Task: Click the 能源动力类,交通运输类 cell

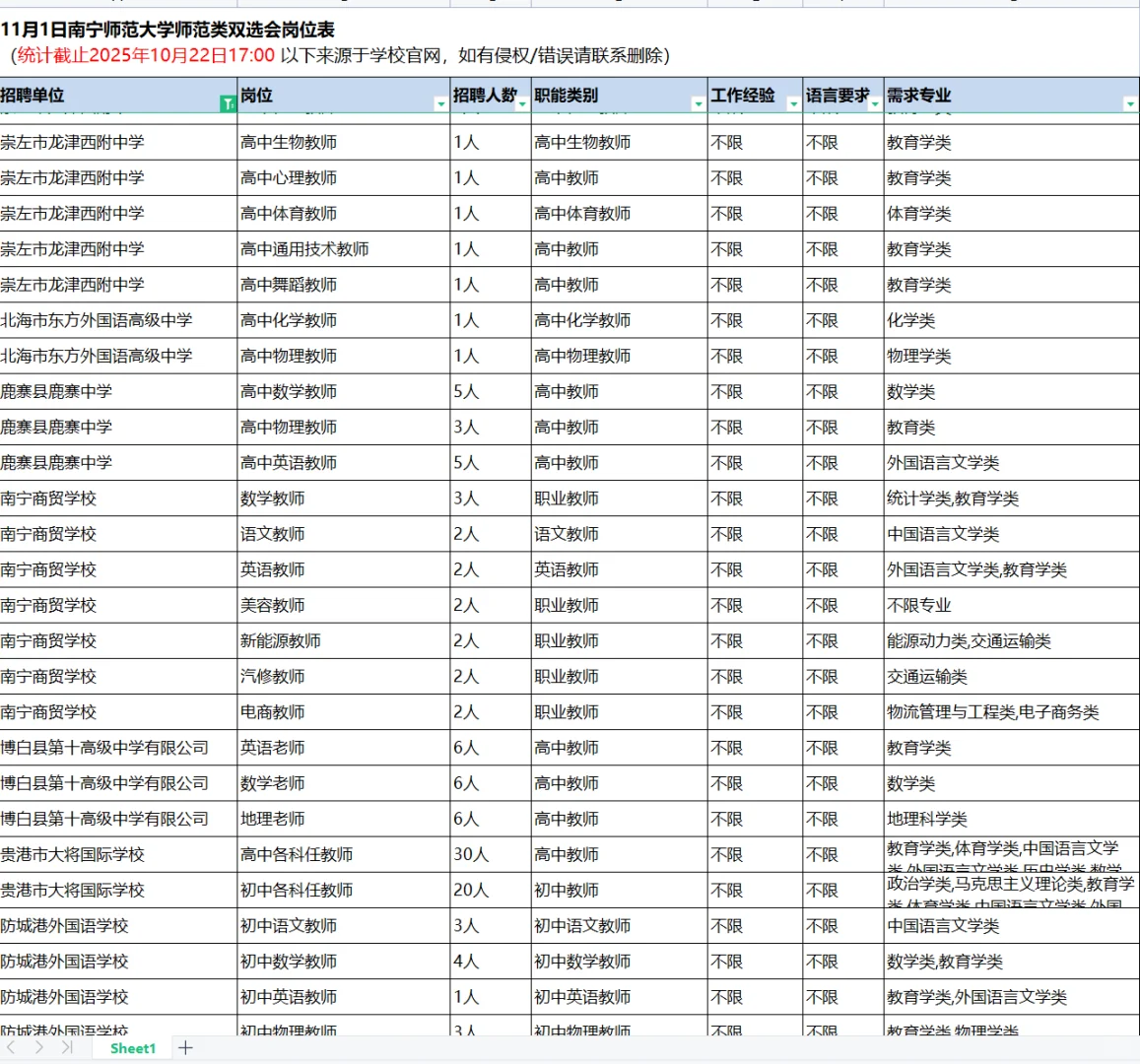Action: (x=1011, y=641)
